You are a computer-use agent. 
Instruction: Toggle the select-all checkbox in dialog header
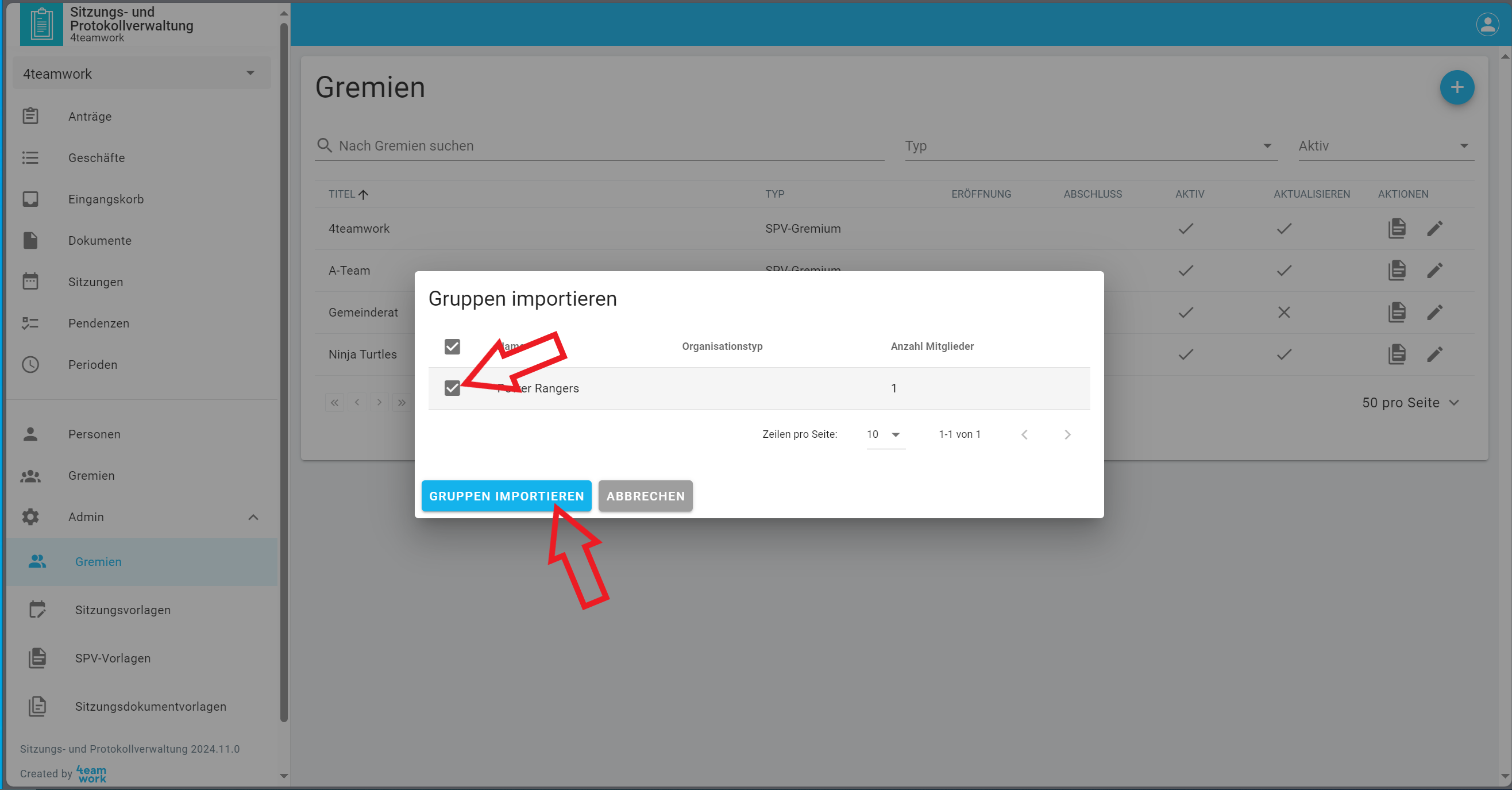(452, 346)
